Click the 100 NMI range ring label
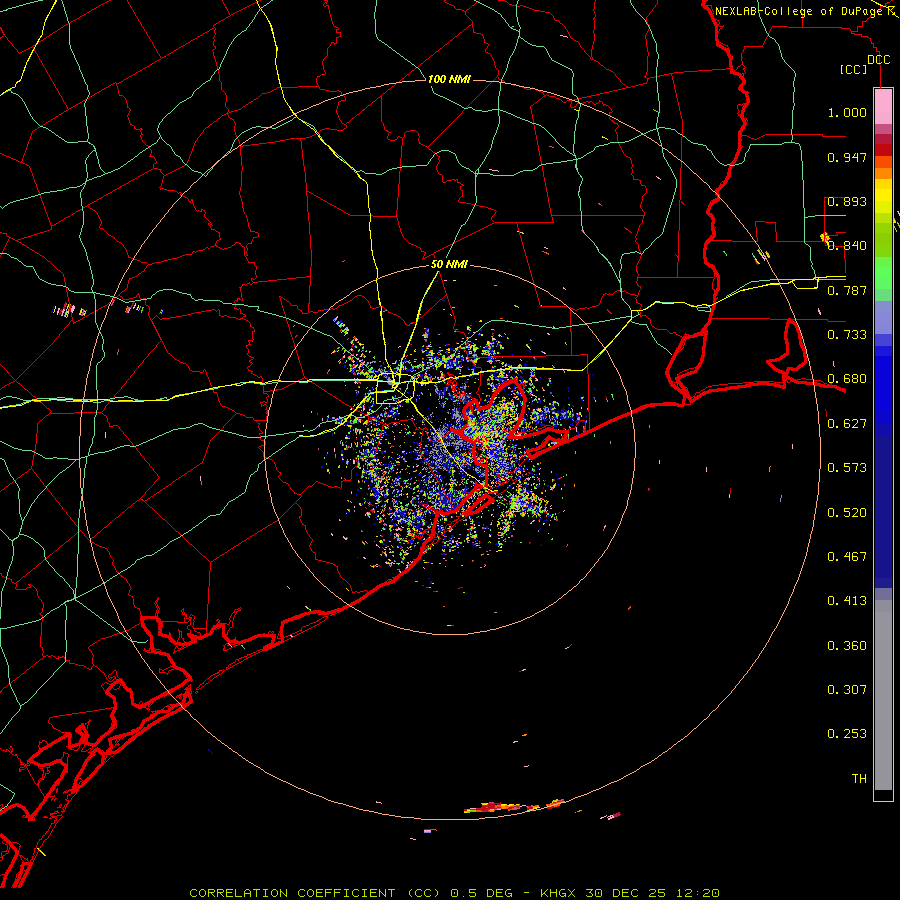 coord(449,79)
